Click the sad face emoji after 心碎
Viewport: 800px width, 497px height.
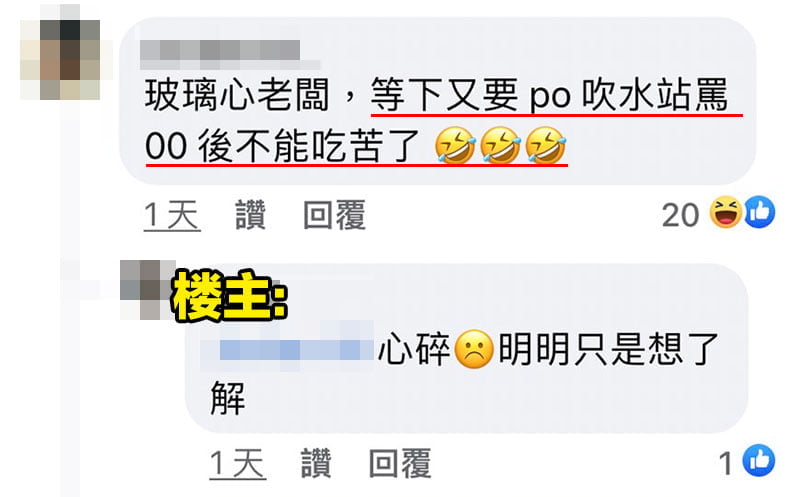point(474,350)
